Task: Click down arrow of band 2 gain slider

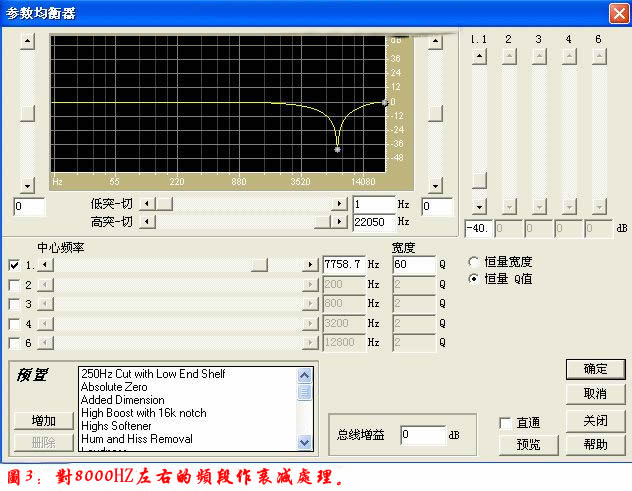Action: [x=509, y=207]
